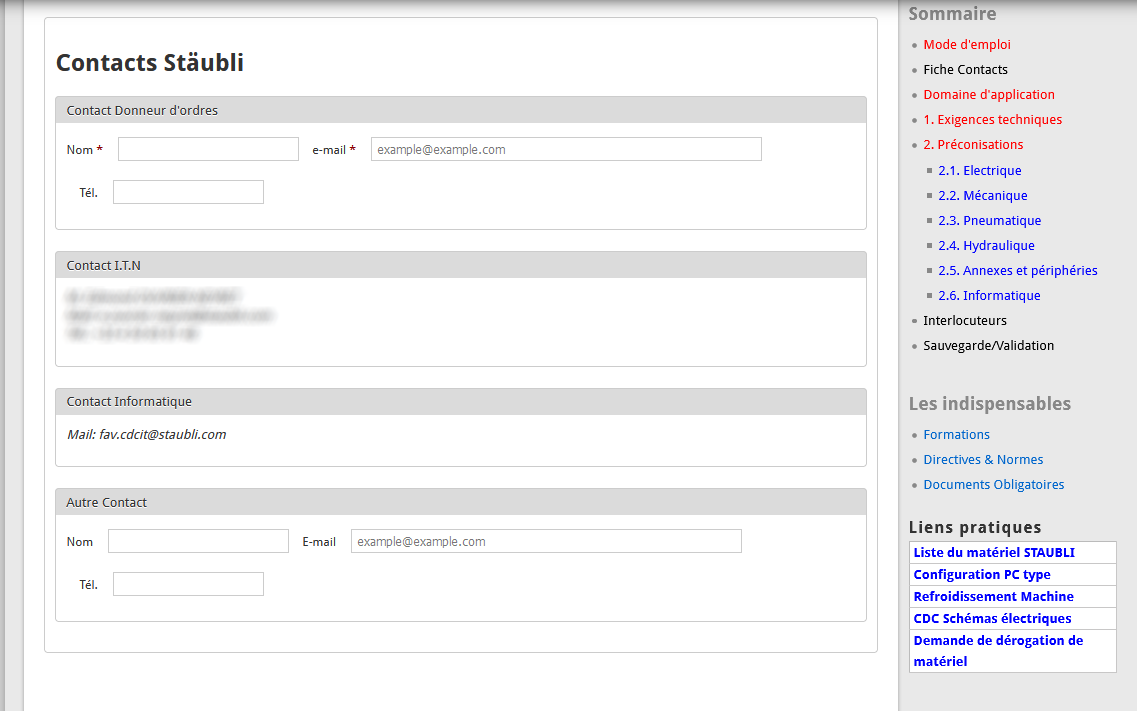Open Liste du matériel STAUBLI link
Screen dimensions: 1137x711
994,553
